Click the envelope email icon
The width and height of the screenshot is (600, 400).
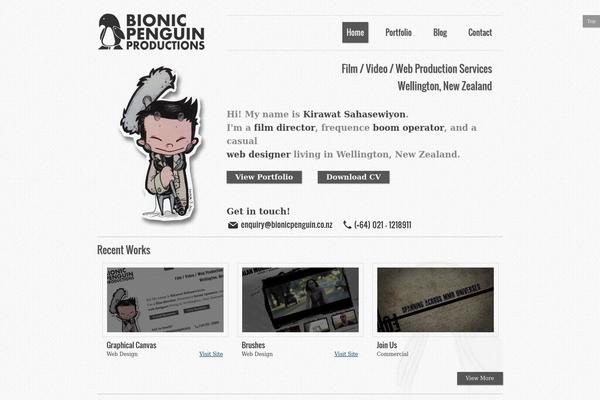click(x=233, y=225)
